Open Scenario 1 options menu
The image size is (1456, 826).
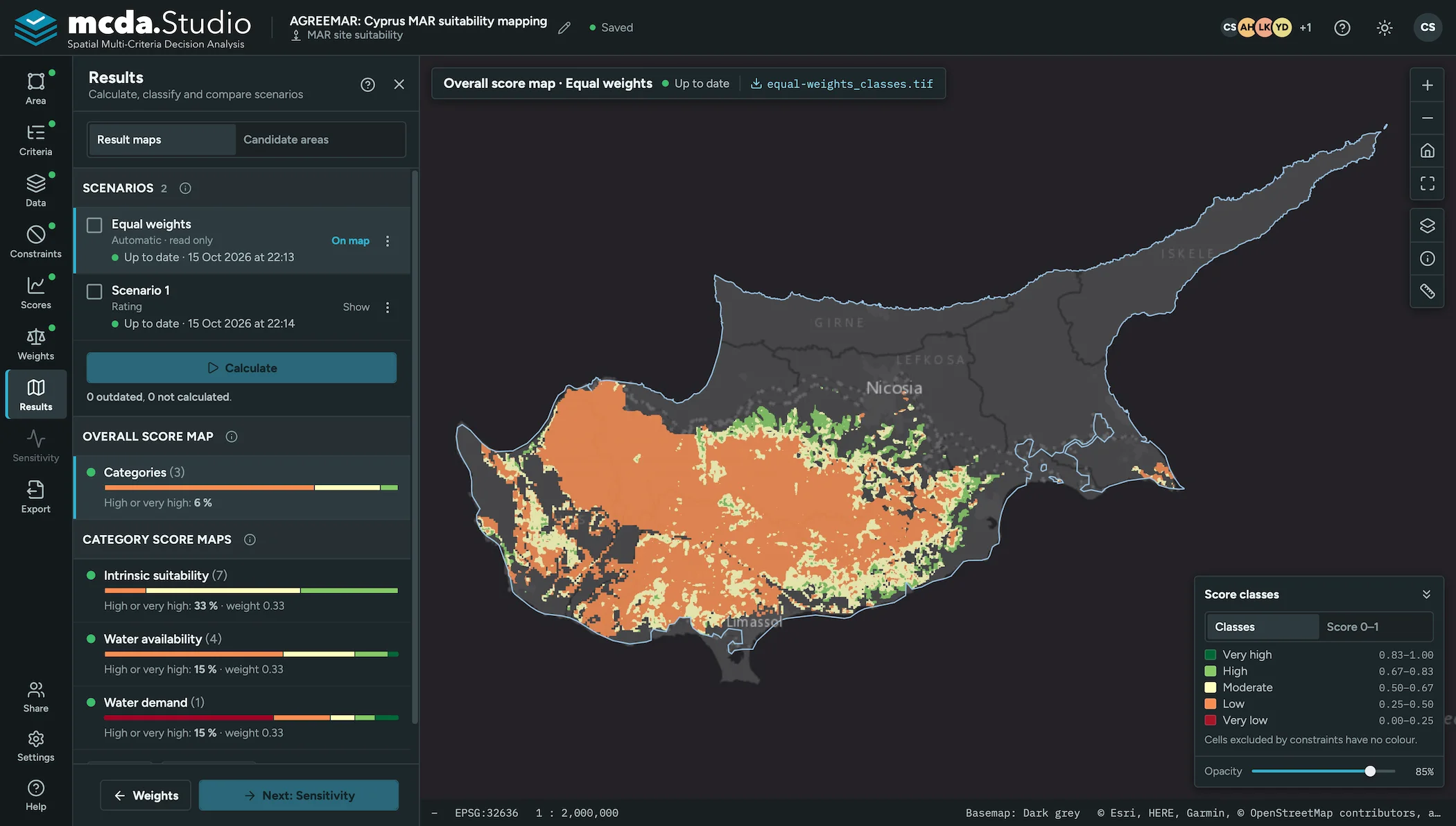click(388, 308)
